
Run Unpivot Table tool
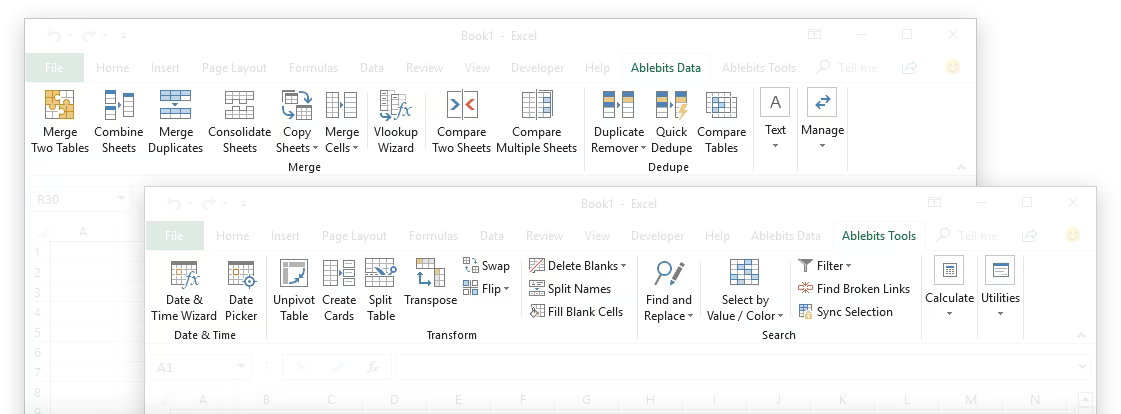coord(294,290)
